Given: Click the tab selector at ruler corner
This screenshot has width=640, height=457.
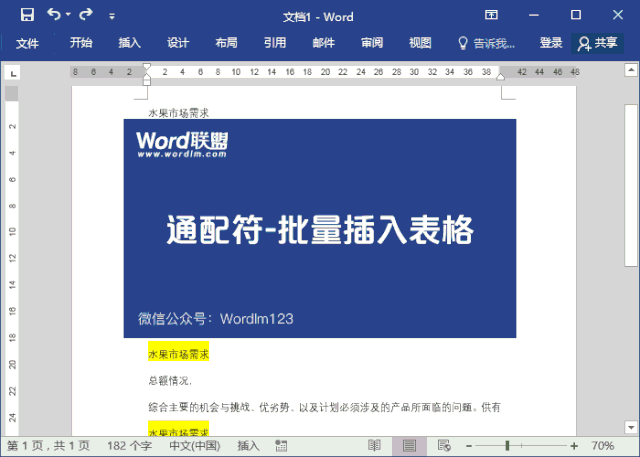Looking at the screenshot, I should tap(13, 73).
